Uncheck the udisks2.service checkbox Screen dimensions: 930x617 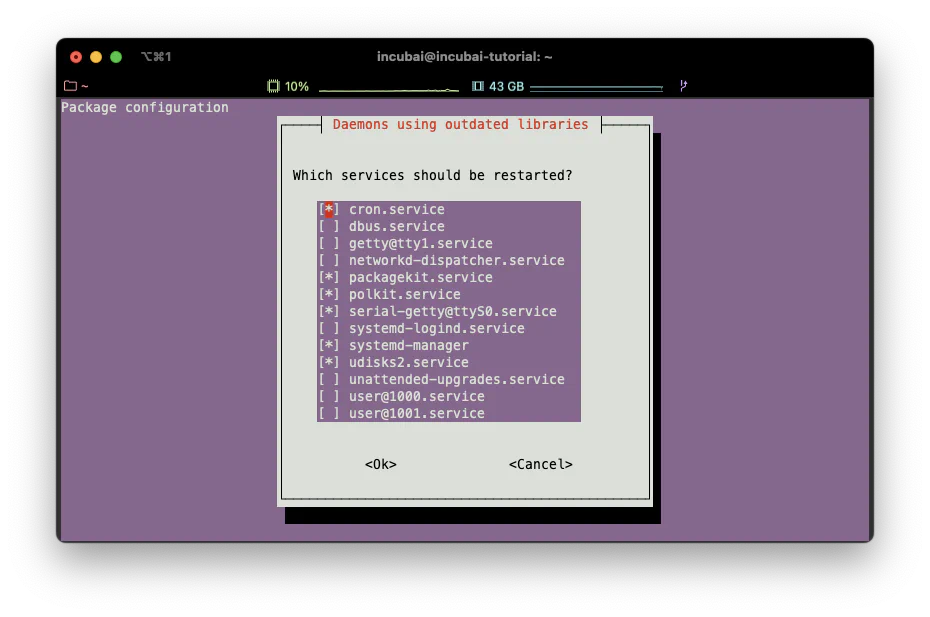[x=329, y=362]
